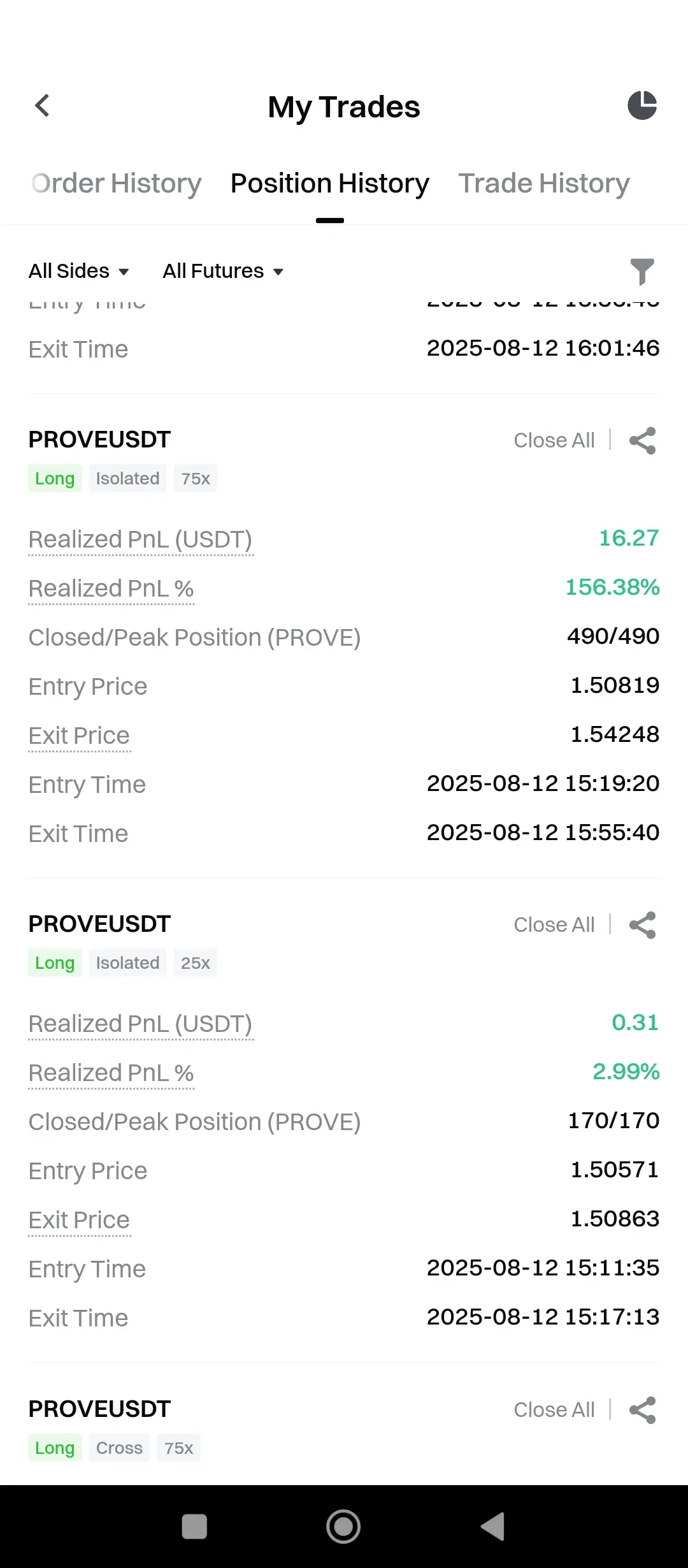Share the 25x Isolated PROVEUSDT position
This screenshot has height=1568, width=688.
642,925
